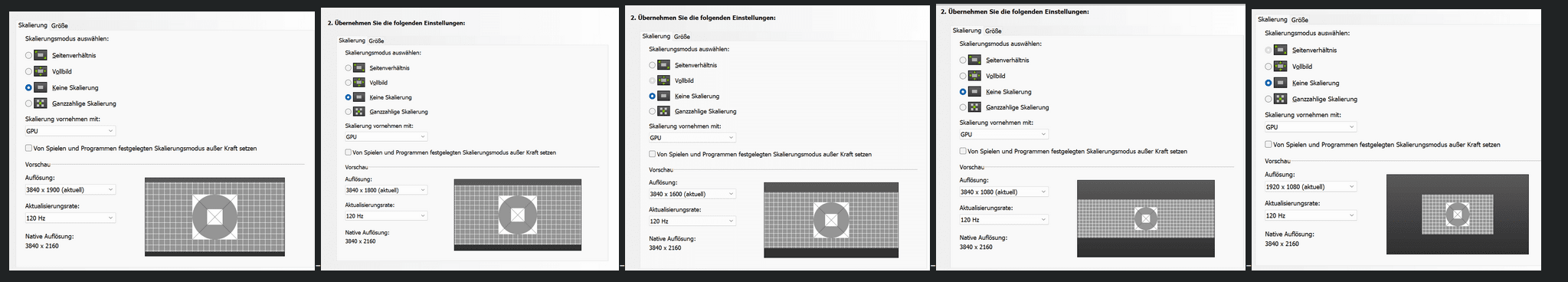
Task: Enable scaling override checkbox in 3840 x 1800 panel
Action: [349, 152]
